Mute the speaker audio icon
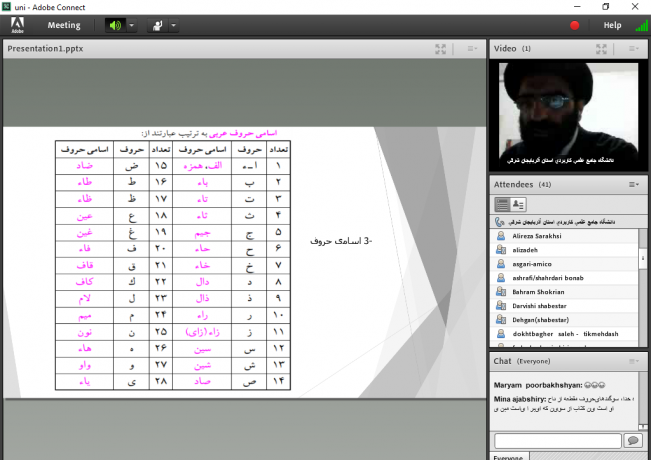This screenshot has width=651, height=460. (x=115, y=25)
